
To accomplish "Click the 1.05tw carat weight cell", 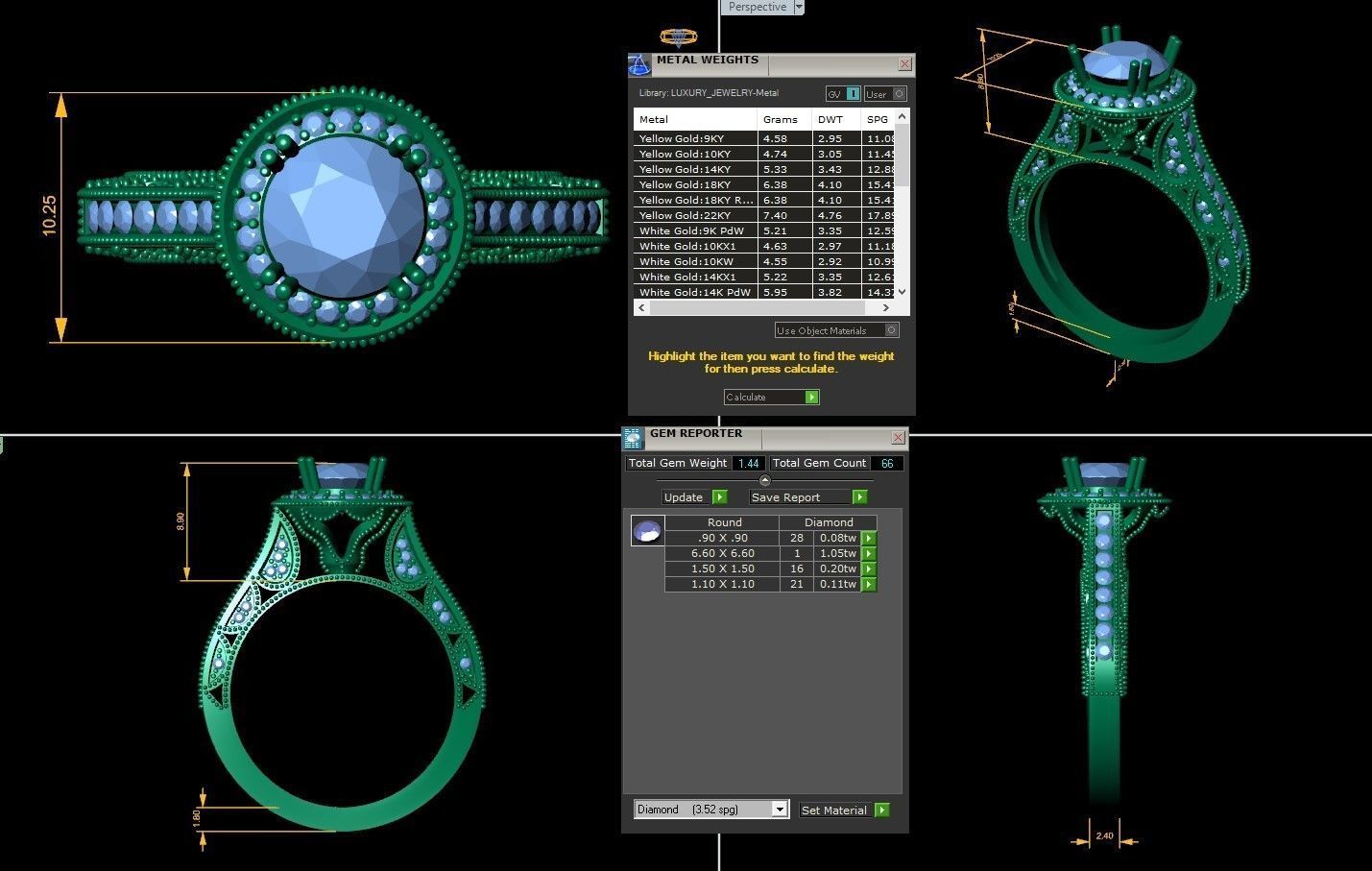I will 837,553.
